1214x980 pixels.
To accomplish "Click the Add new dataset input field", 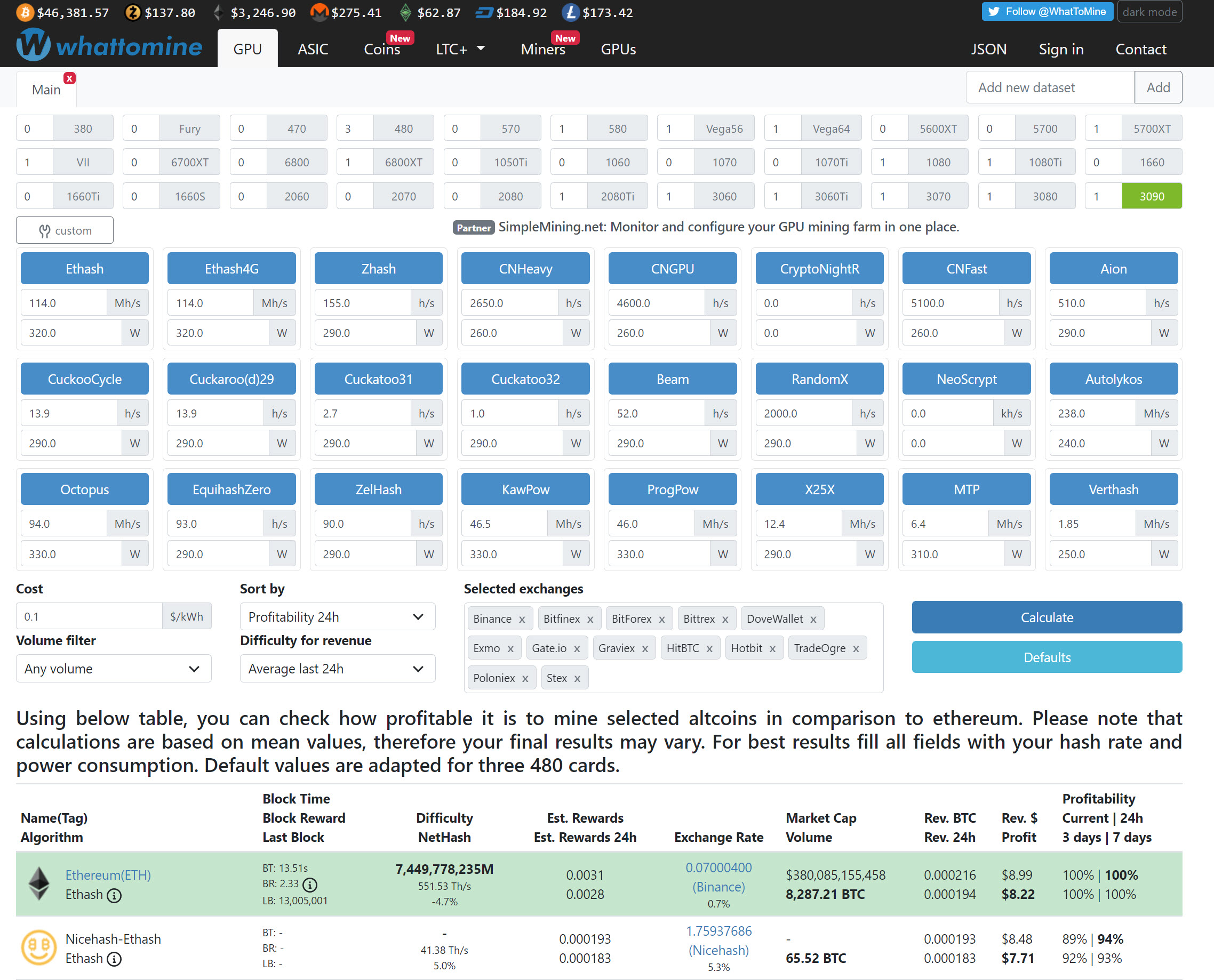I will point(1050,87).
